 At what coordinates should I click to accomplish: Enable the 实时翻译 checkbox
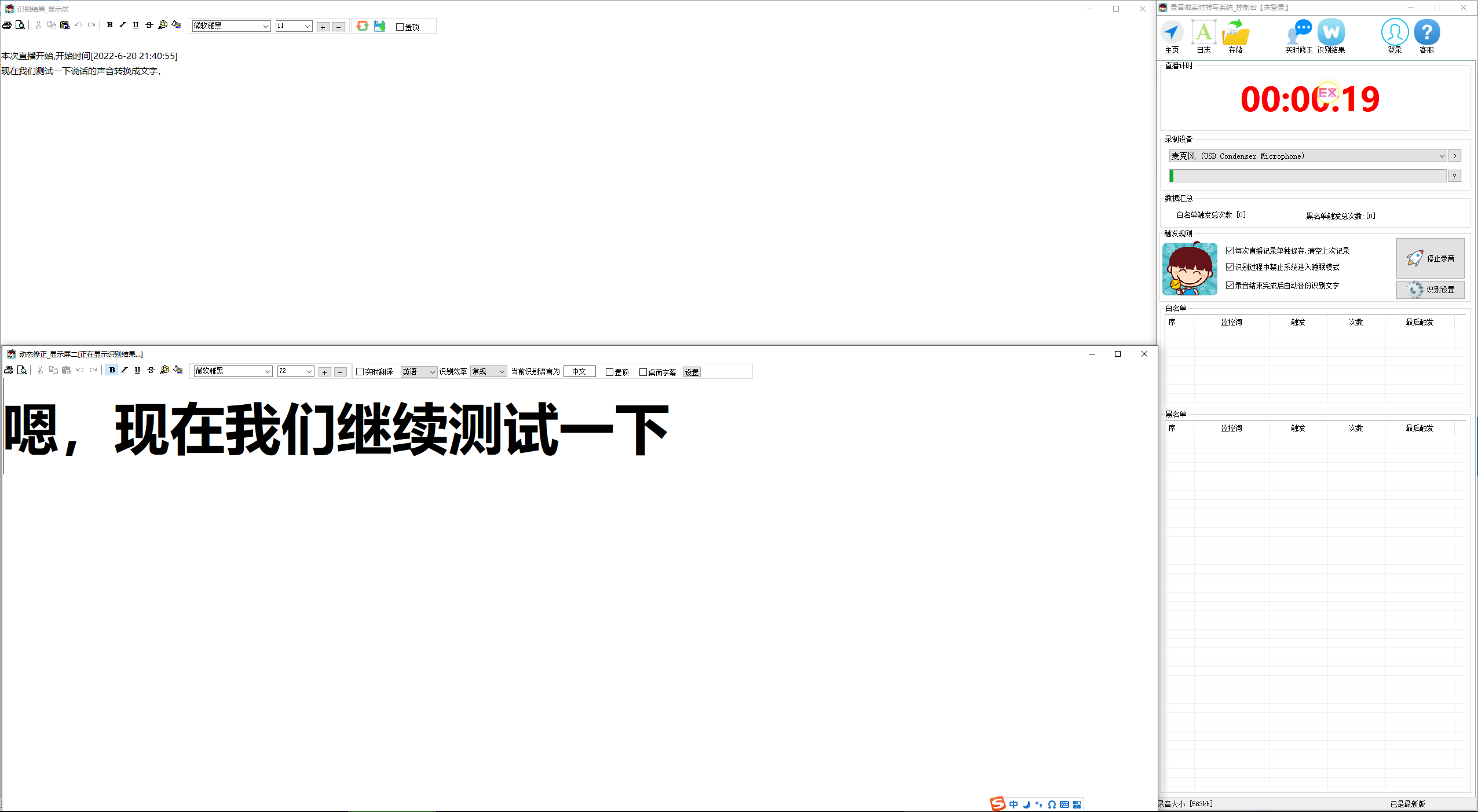click(x=360, y=371)
